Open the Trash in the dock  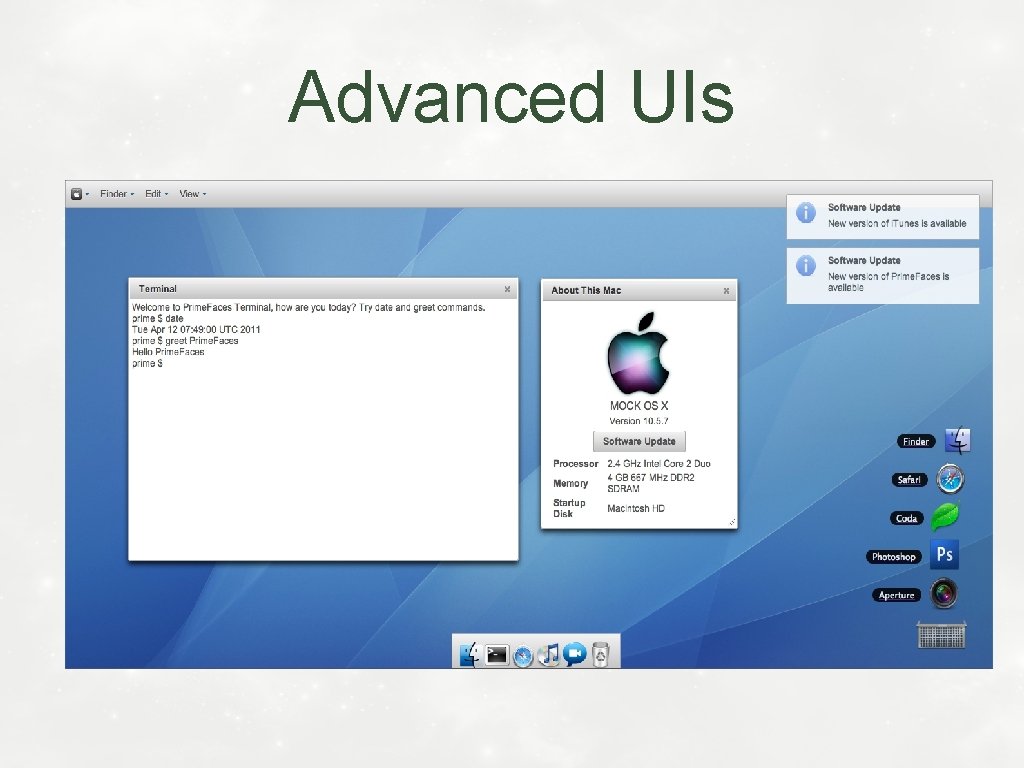(x=601, y=654)
